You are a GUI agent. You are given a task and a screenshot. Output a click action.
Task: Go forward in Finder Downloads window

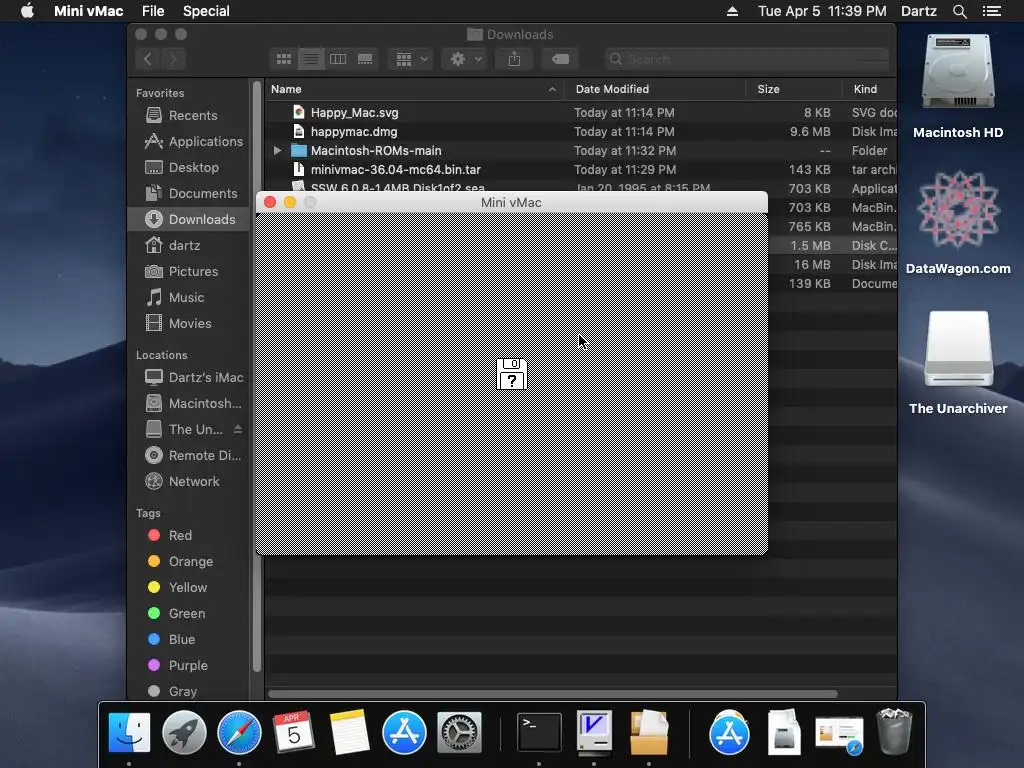click(173, 59)
